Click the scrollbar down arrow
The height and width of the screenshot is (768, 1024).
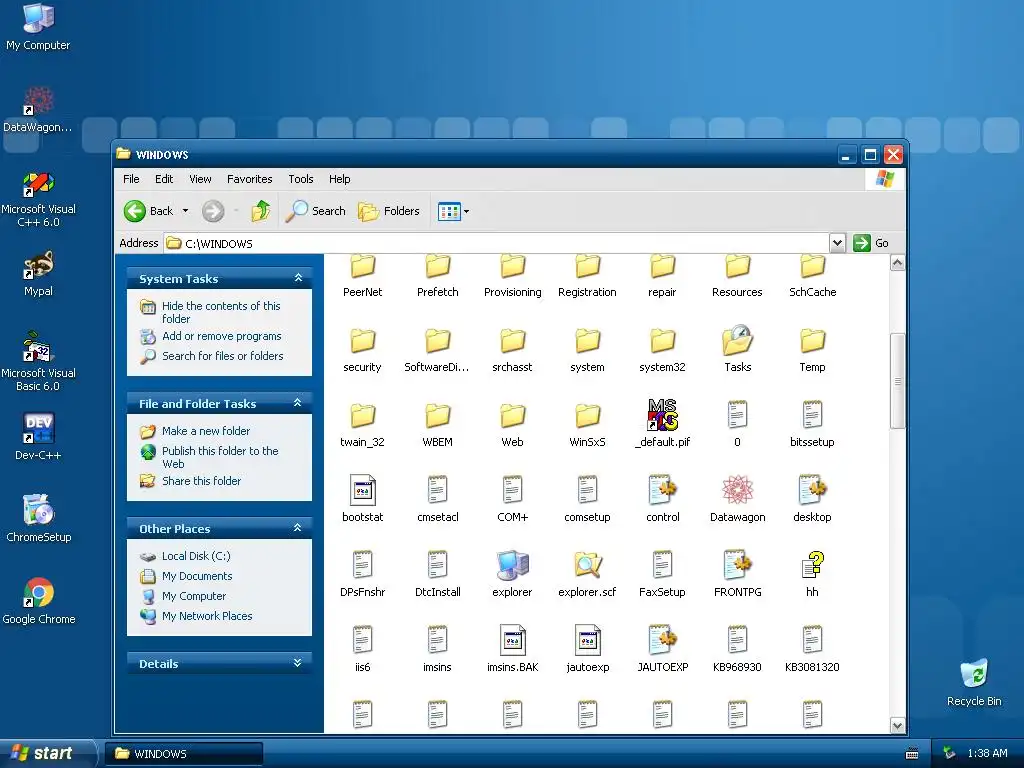click(x=897, y=726)
